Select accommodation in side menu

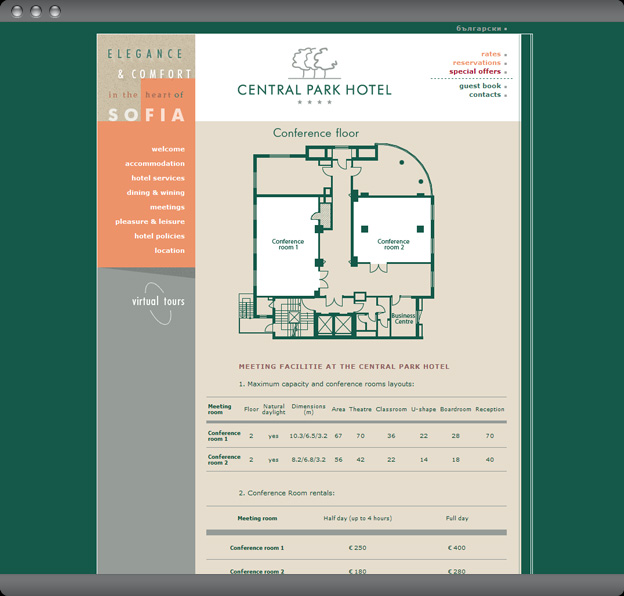coord(155,164)
